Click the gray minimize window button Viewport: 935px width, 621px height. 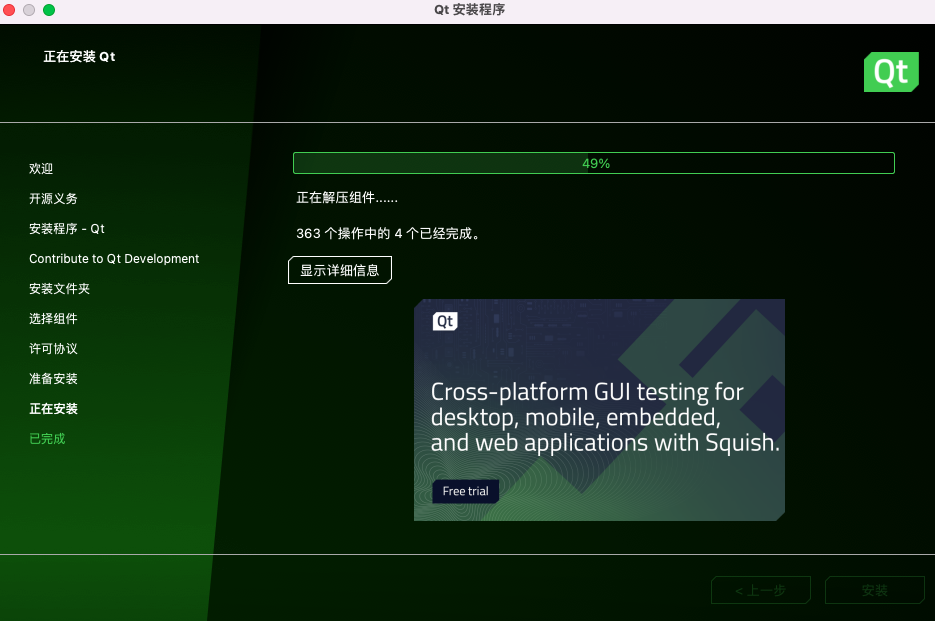[29, 10]
